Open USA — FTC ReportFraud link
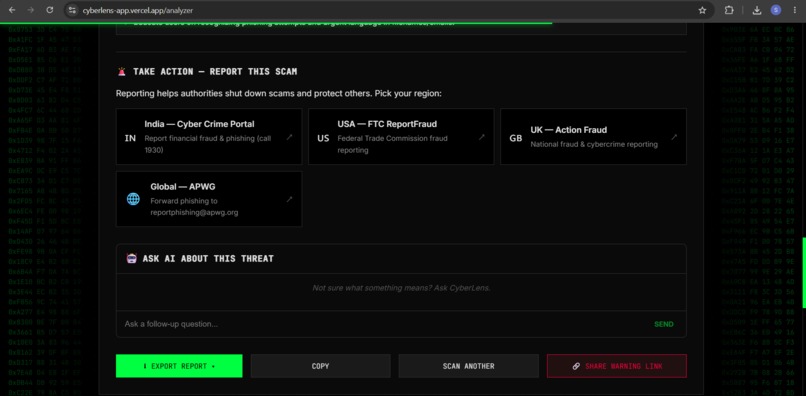 (x=401, y=136)
